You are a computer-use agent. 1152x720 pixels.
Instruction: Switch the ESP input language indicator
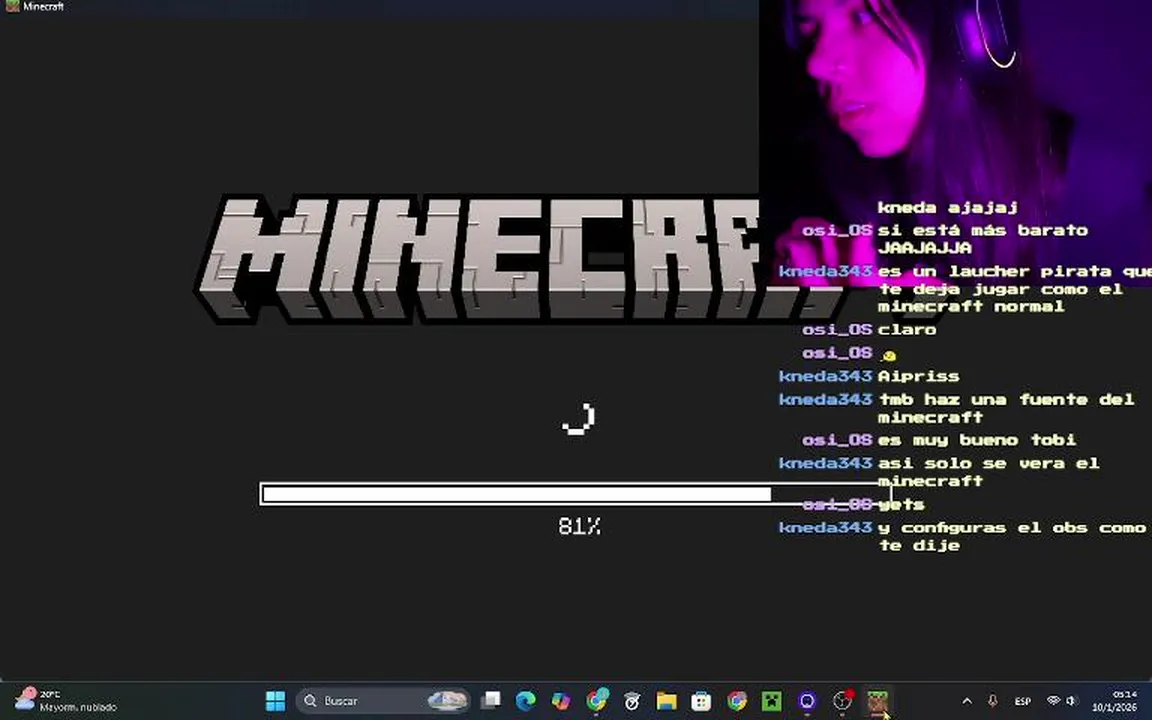1022,702
